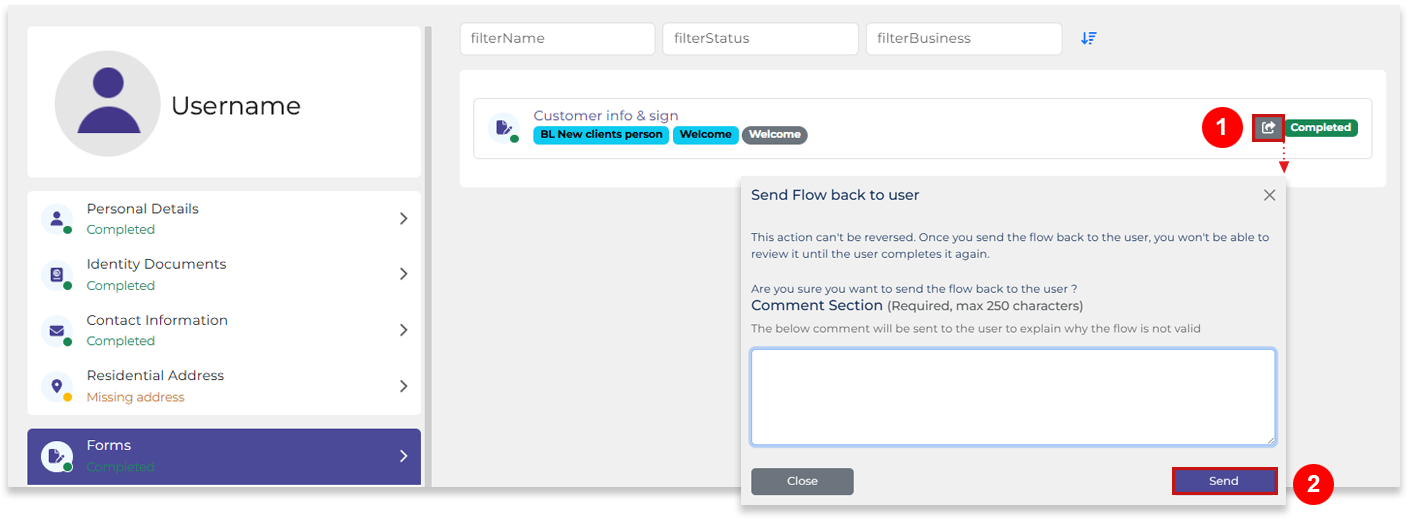Image resolution: width=1415 pixels, height=531 pixels.
Task: Click the Close button in dialog
Action: 802,481
